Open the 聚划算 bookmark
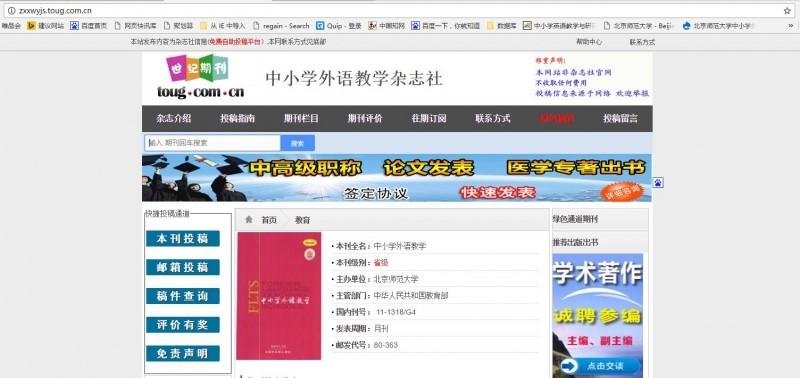The width and height of the screenshot is (800, 378). 178,26
